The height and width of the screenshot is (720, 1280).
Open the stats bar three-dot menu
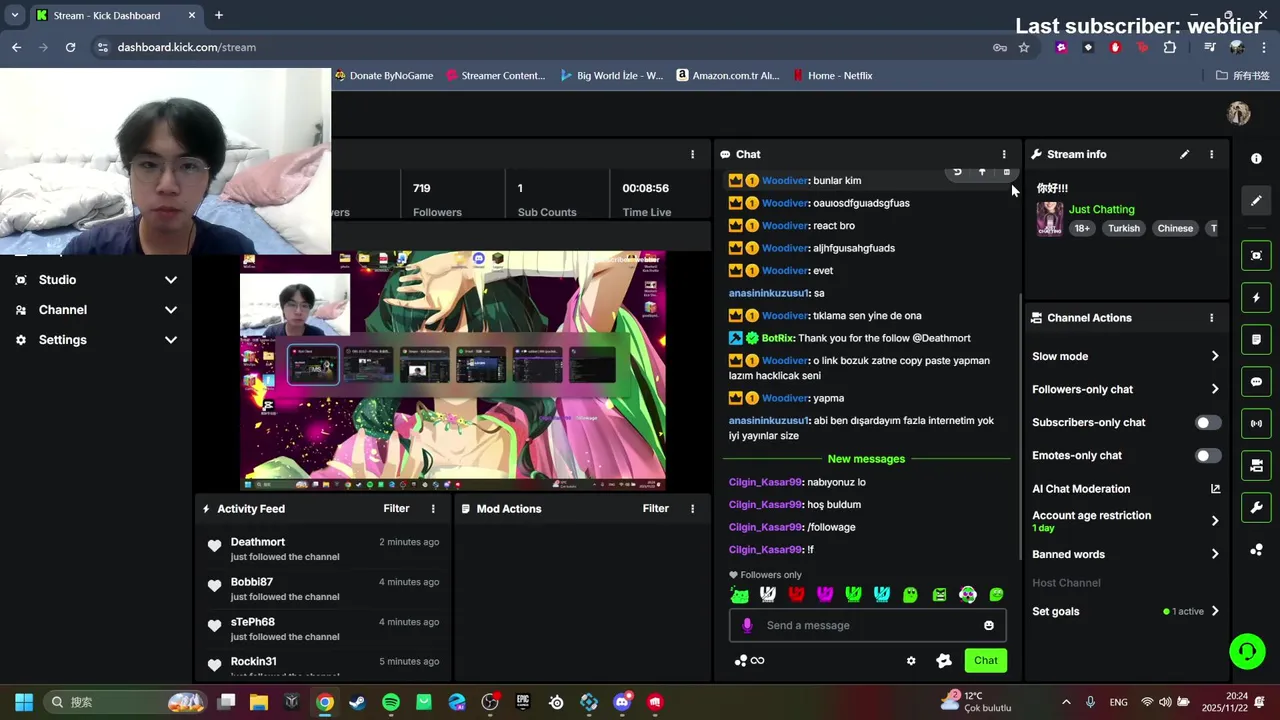coord(692,154)
